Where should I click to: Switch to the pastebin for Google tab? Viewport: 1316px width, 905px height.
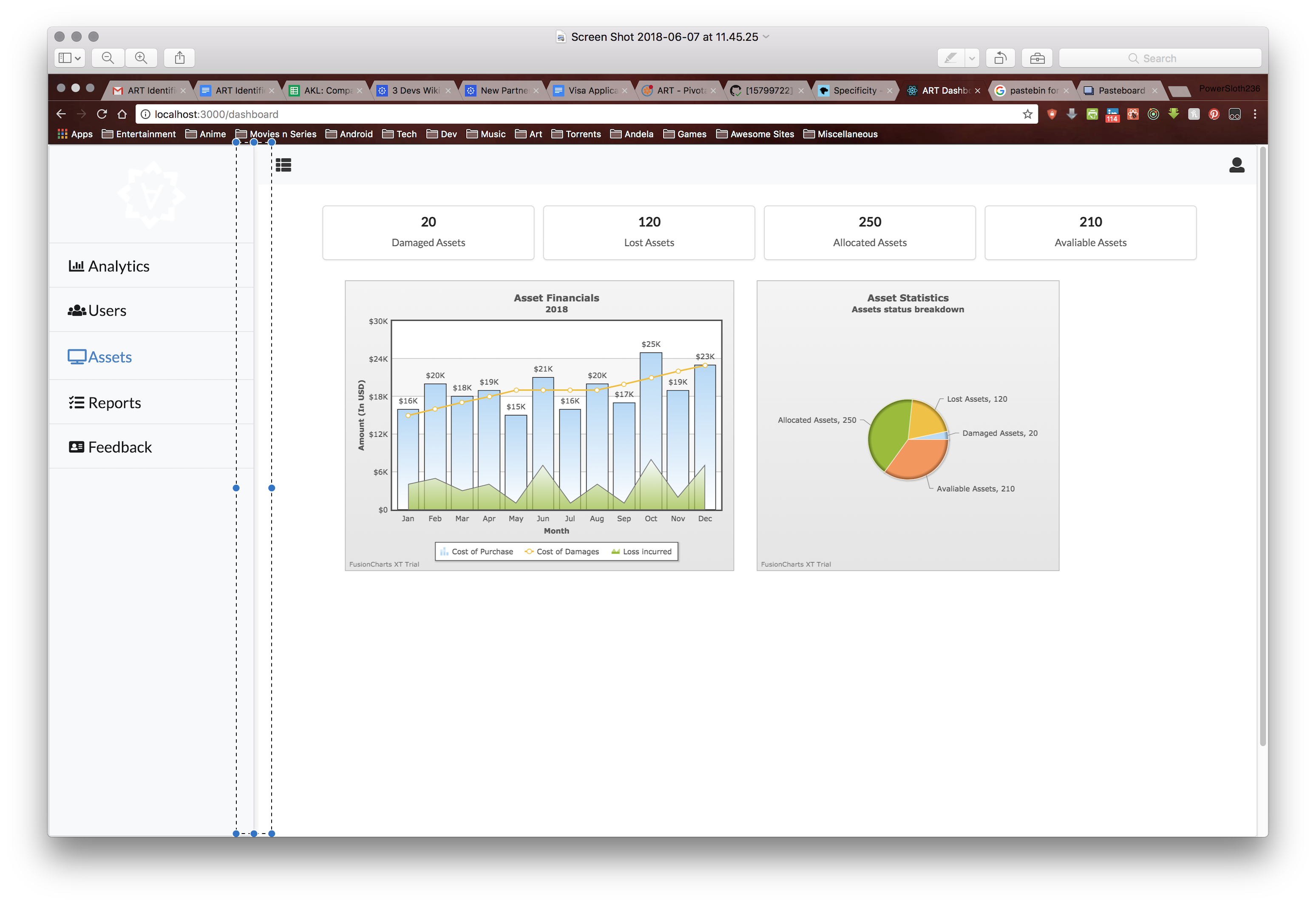(1032, 90)
